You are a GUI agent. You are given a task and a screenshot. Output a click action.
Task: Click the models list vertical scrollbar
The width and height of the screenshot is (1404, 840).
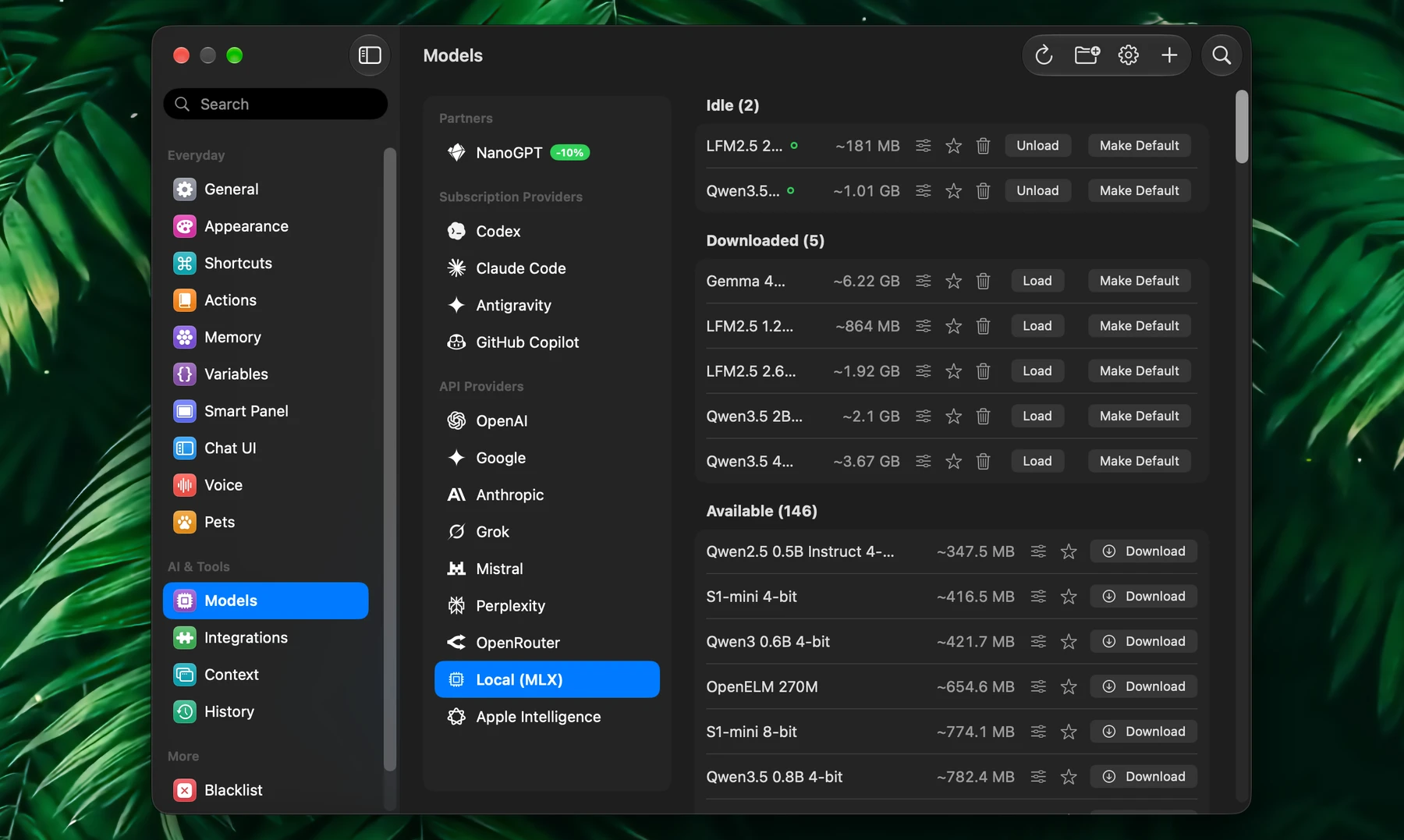[x=1242, y=127]
